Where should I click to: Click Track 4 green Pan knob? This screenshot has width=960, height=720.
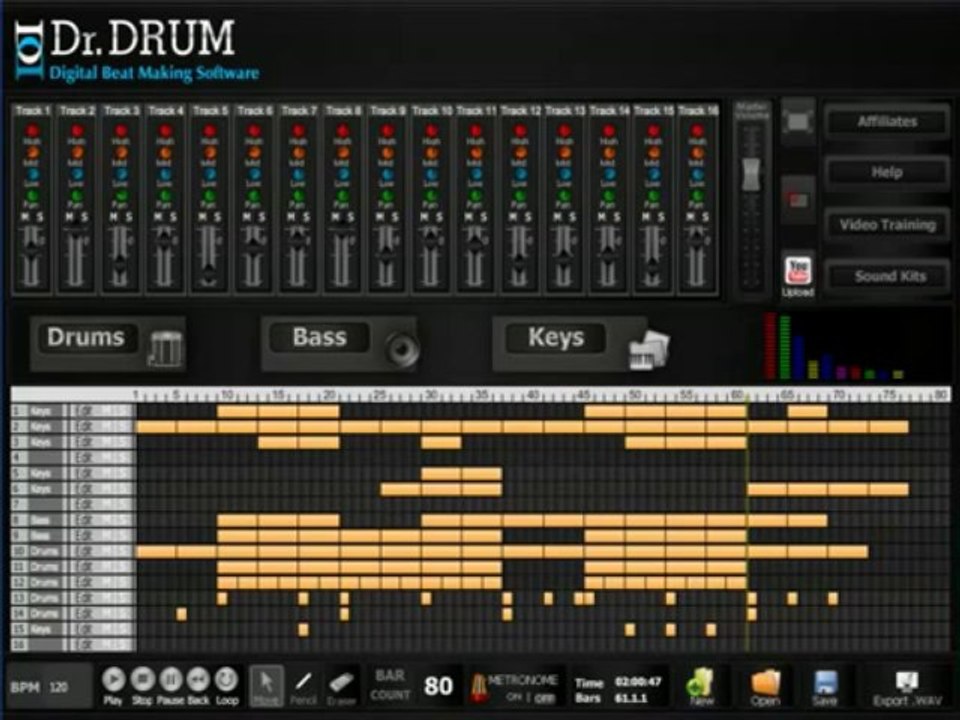pyautogui.click(x=165, y=196)
